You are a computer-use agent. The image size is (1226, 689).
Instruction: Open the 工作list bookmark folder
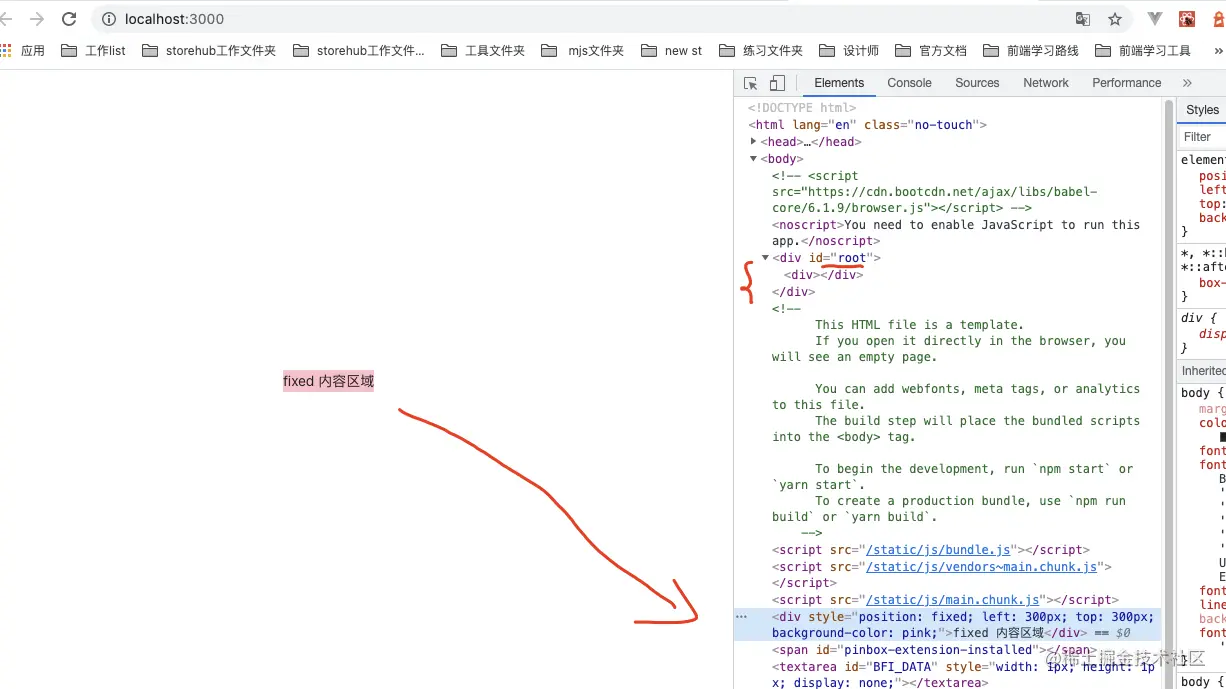(x=93, y=50)
